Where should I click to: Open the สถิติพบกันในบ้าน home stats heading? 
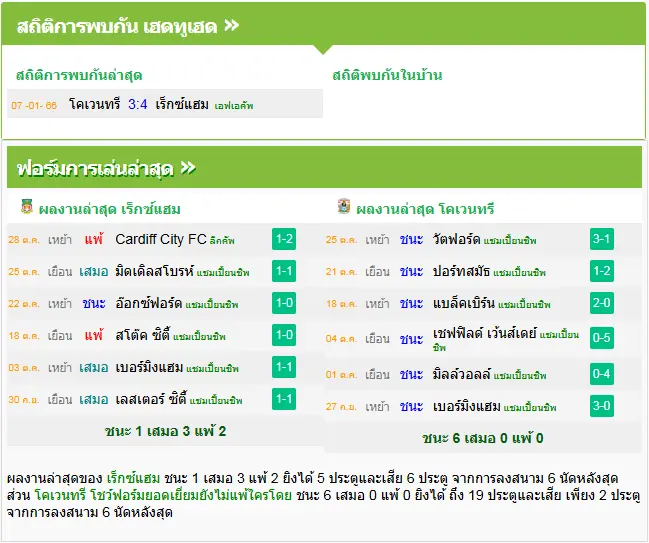pos(387,75)
